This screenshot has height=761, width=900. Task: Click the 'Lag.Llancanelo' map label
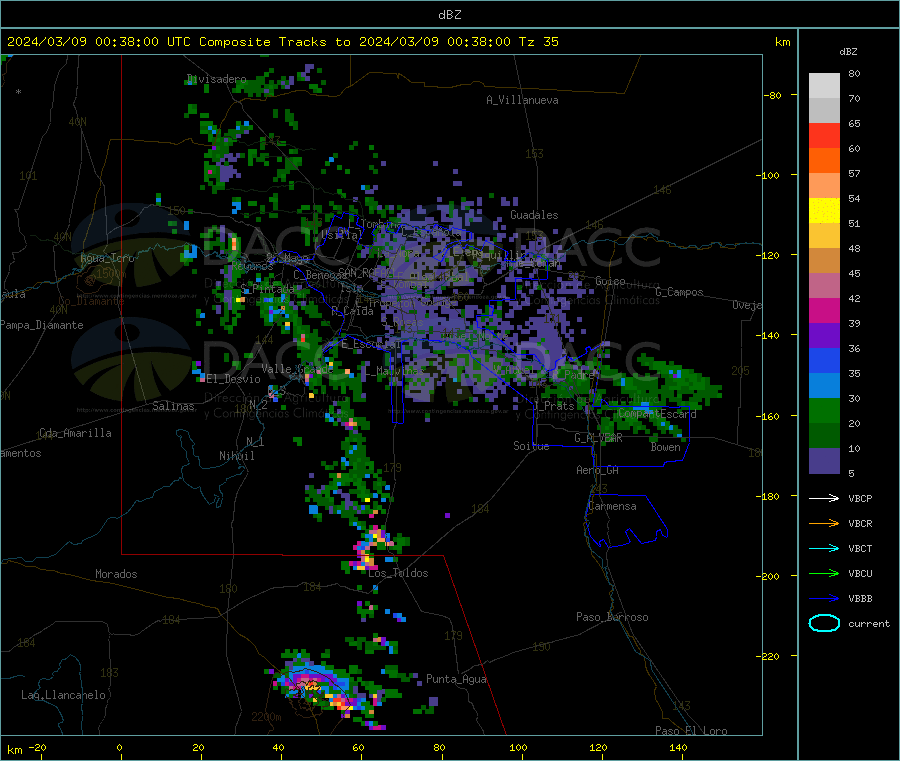[63, 695]
